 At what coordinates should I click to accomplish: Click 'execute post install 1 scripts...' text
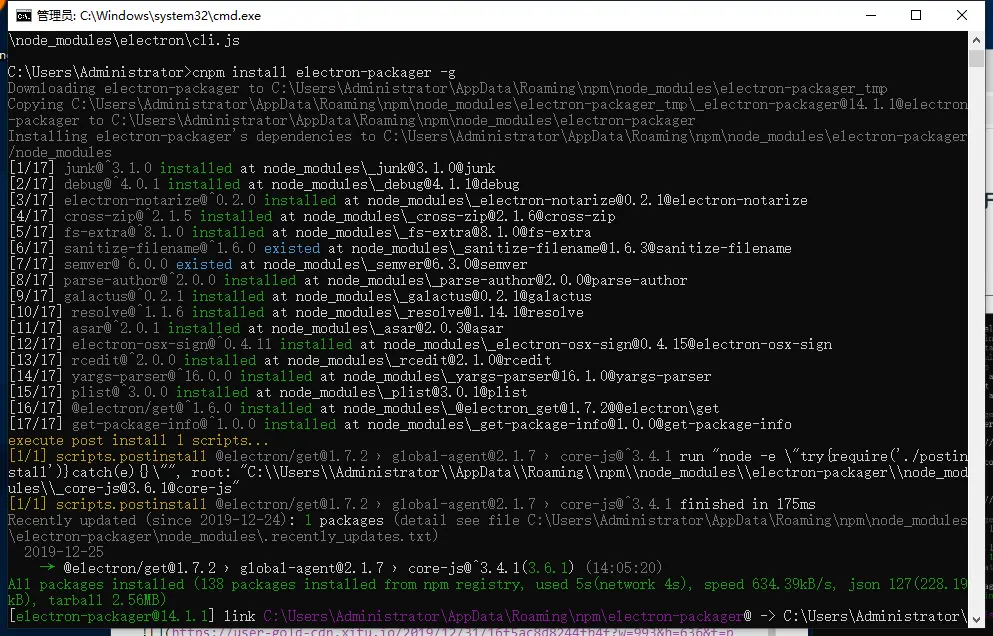[138, 440]
